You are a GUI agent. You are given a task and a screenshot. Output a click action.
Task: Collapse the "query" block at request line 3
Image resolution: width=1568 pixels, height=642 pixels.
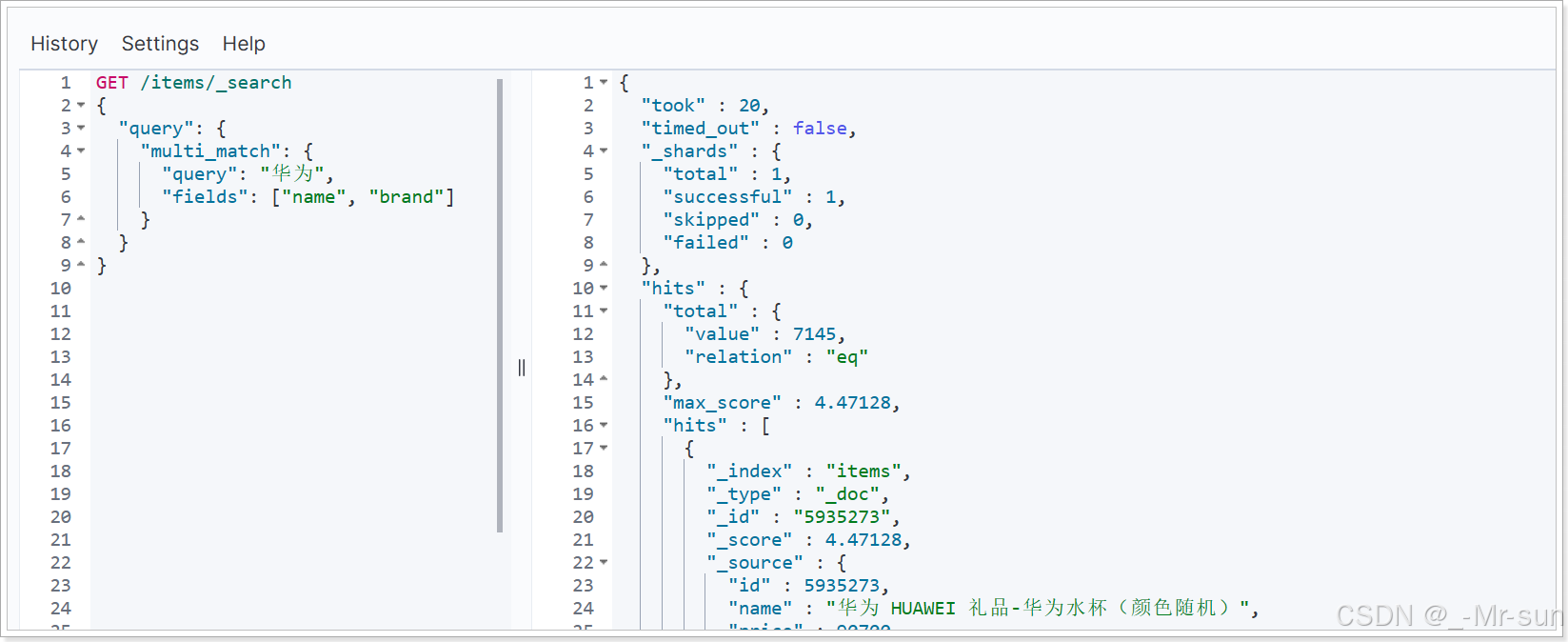click(81, 129)
